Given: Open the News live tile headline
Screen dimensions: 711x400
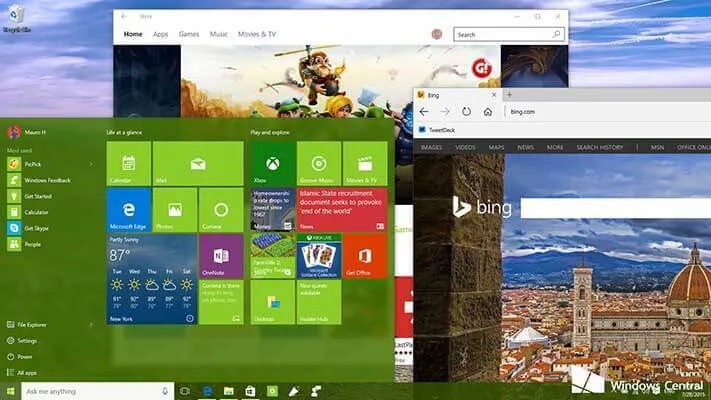Looking at the screenshot, I should coord(342,210).
